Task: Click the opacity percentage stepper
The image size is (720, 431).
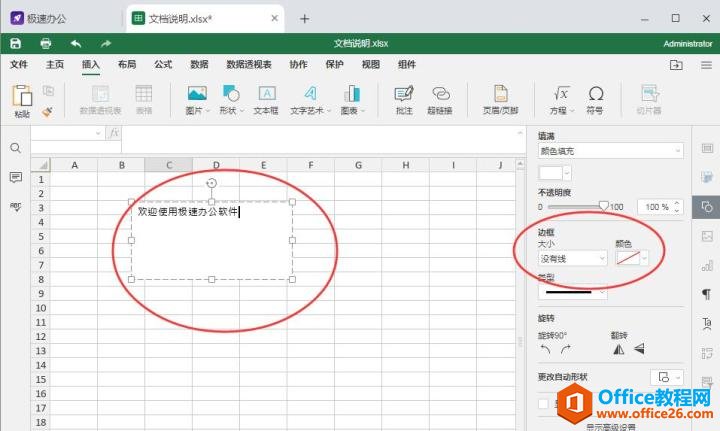Action: click(676, 207)
